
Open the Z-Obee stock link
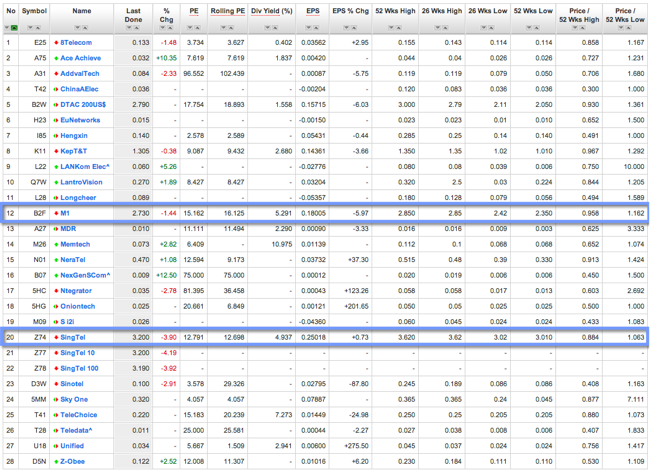[x=73, y=462]
